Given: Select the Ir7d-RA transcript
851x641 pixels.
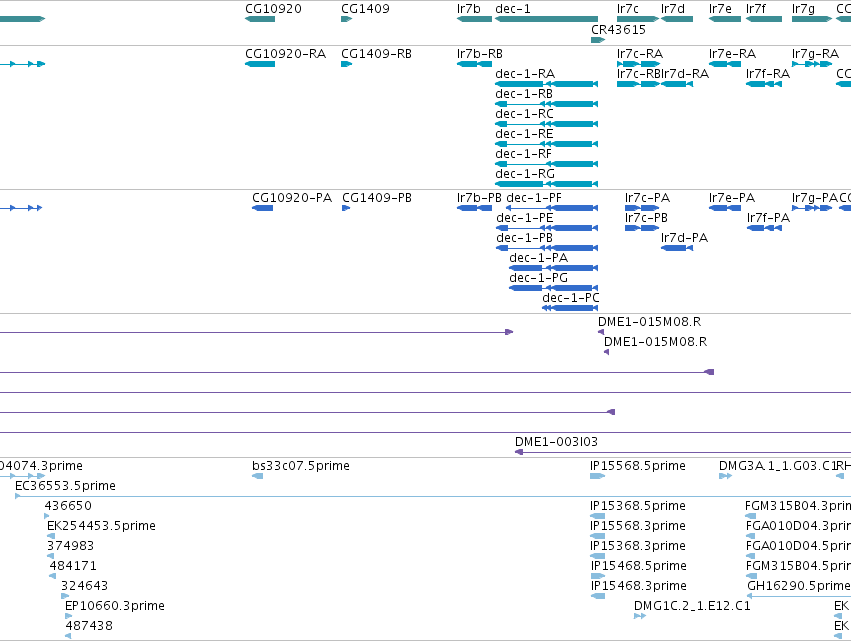Looking at the screenshot, I should point(677,84).
